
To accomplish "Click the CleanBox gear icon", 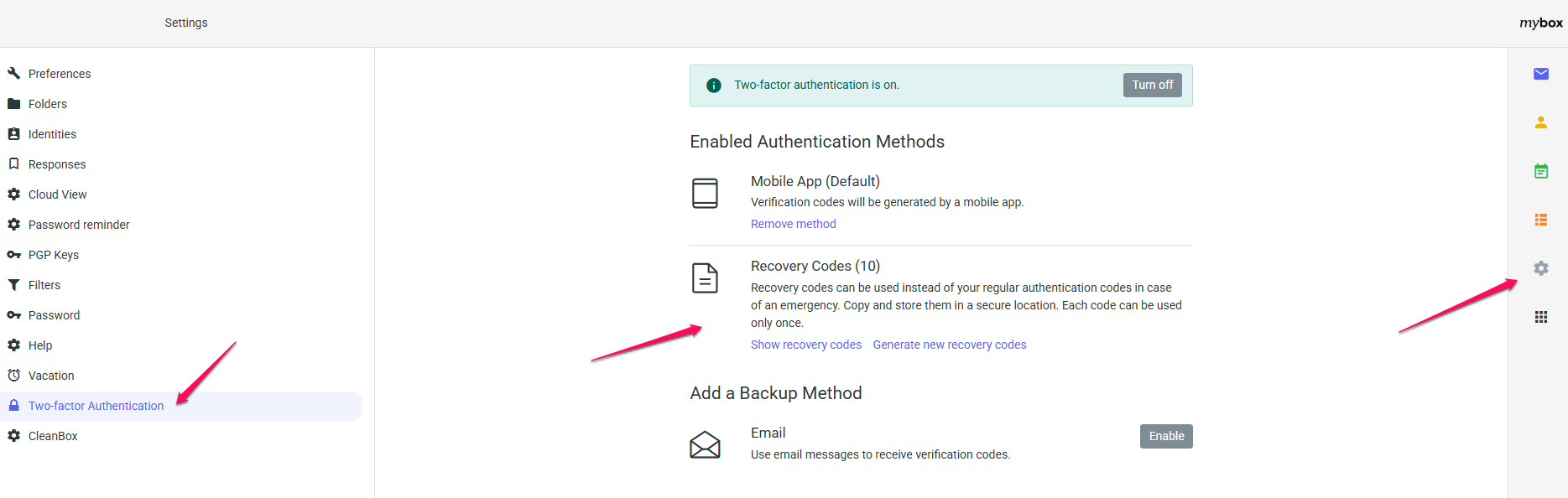I will (13, 436).
